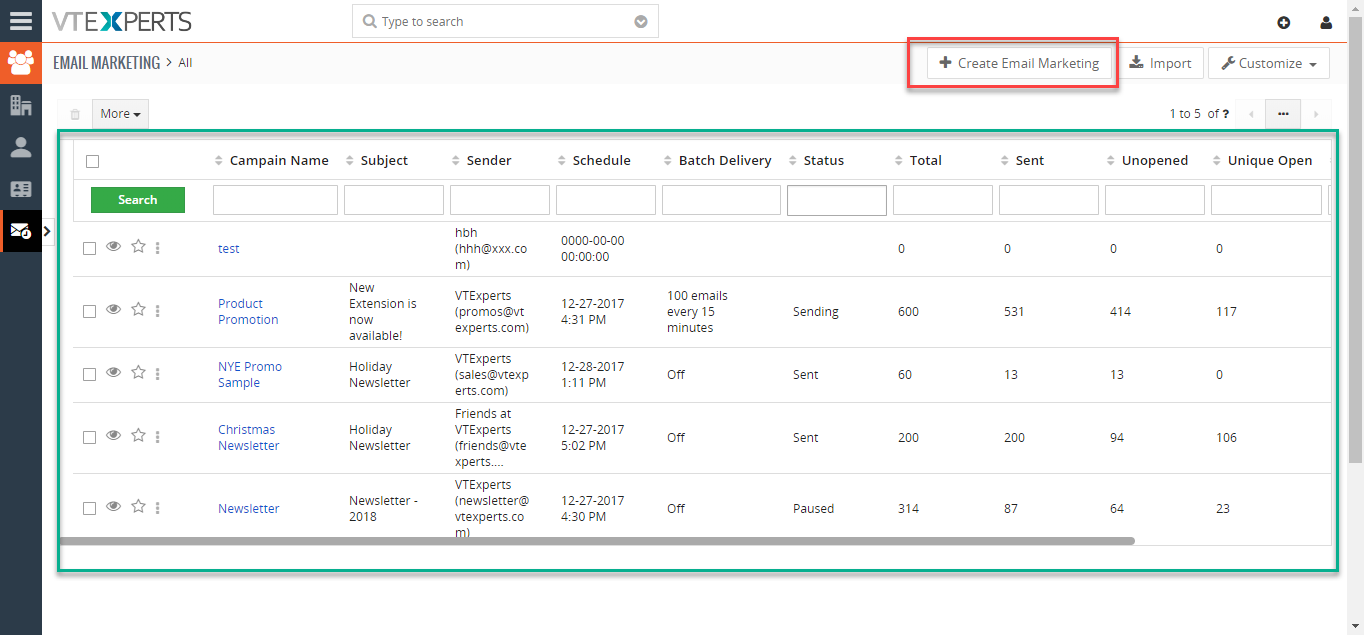Viewport: 1364px width, 635px height.
Task: Open the search box dropdown arrow
Action: 641,22
